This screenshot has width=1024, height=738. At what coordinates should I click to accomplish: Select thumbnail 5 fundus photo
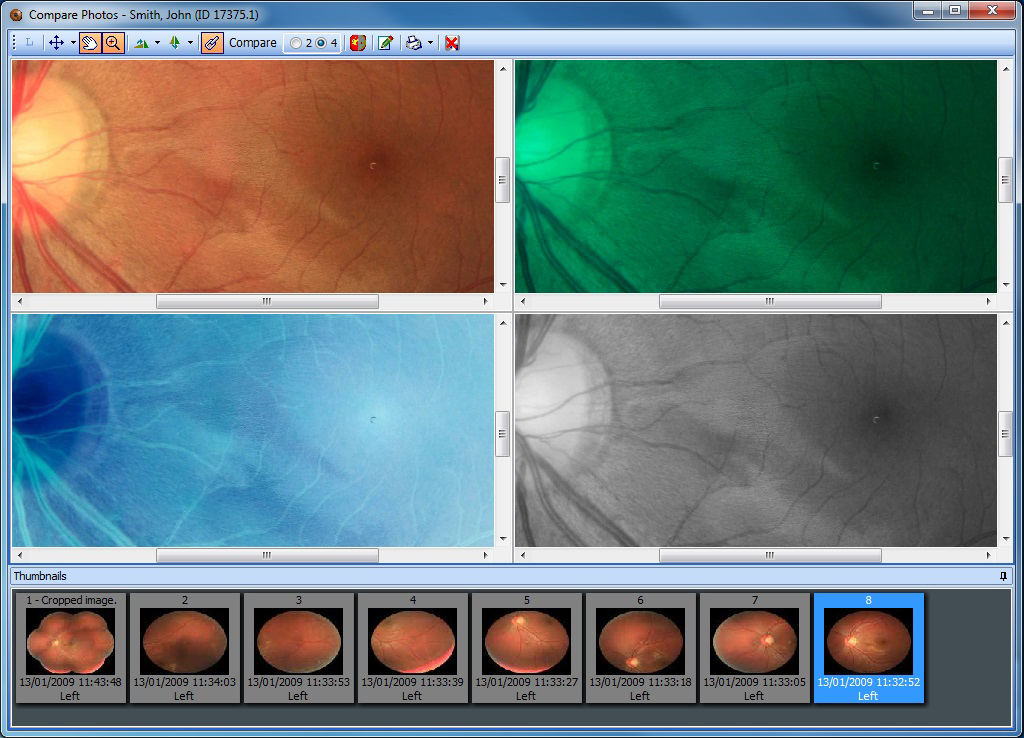tap(526, 647)
